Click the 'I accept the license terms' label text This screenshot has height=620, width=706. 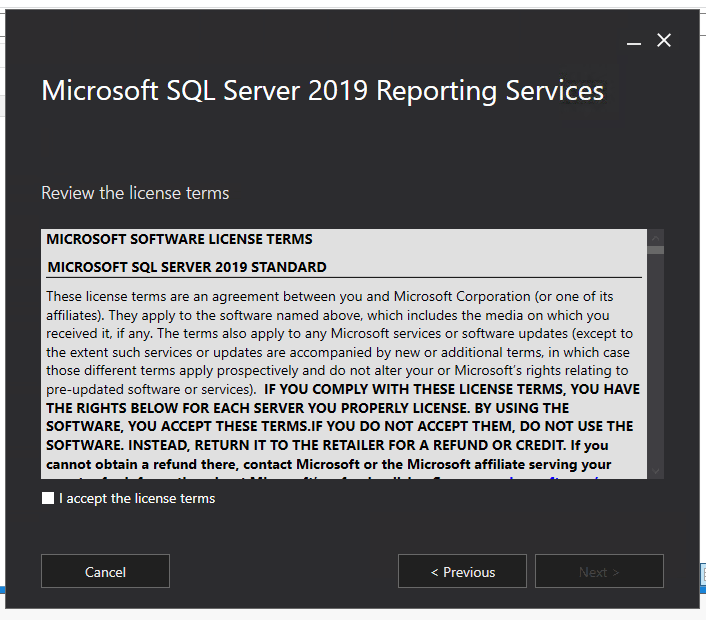point(137,498)
